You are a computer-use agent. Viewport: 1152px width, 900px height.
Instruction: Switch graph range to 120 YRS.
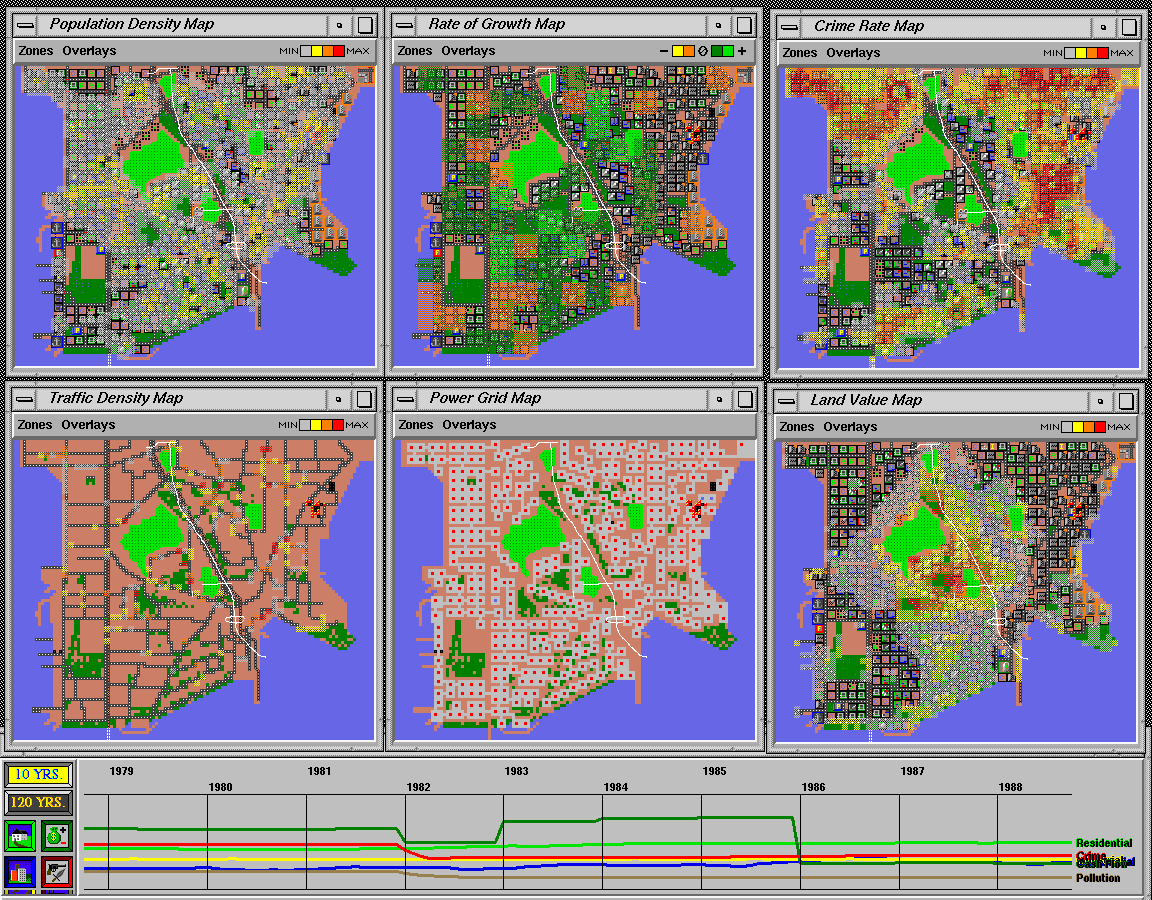40,802
